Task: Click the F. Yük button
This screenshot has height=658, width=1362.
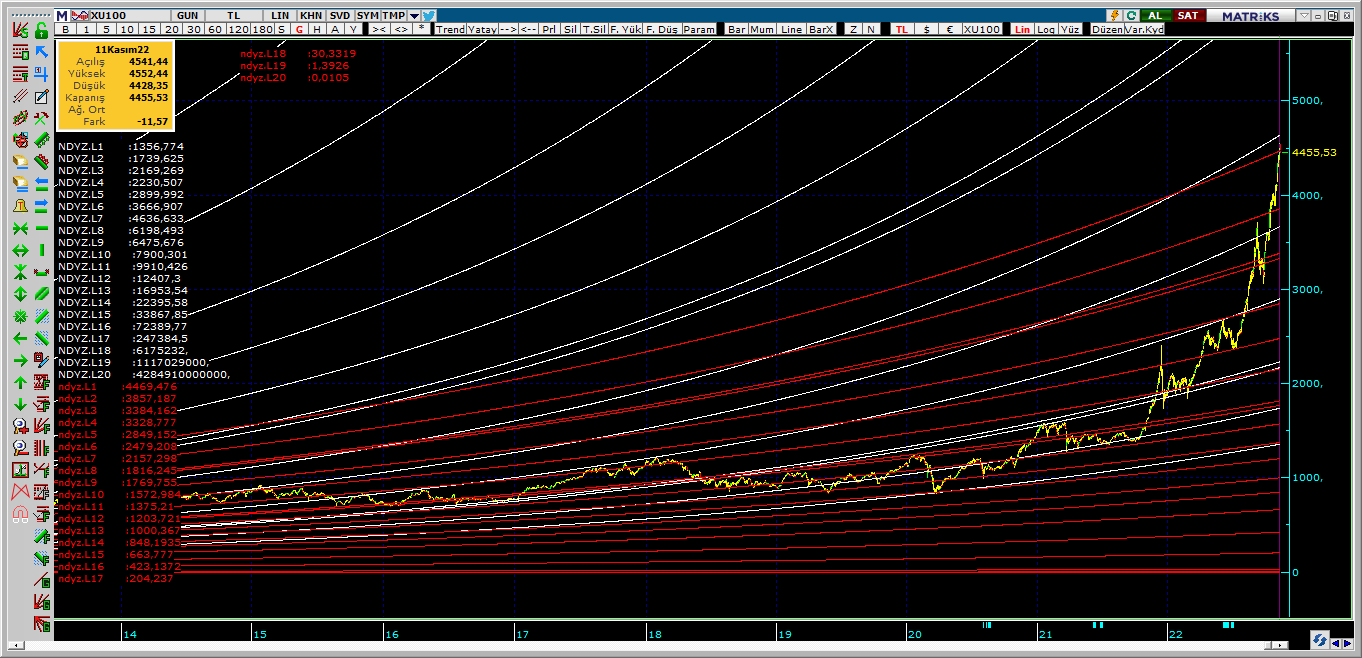Action: pyautogui.click(x=625, y=29)
